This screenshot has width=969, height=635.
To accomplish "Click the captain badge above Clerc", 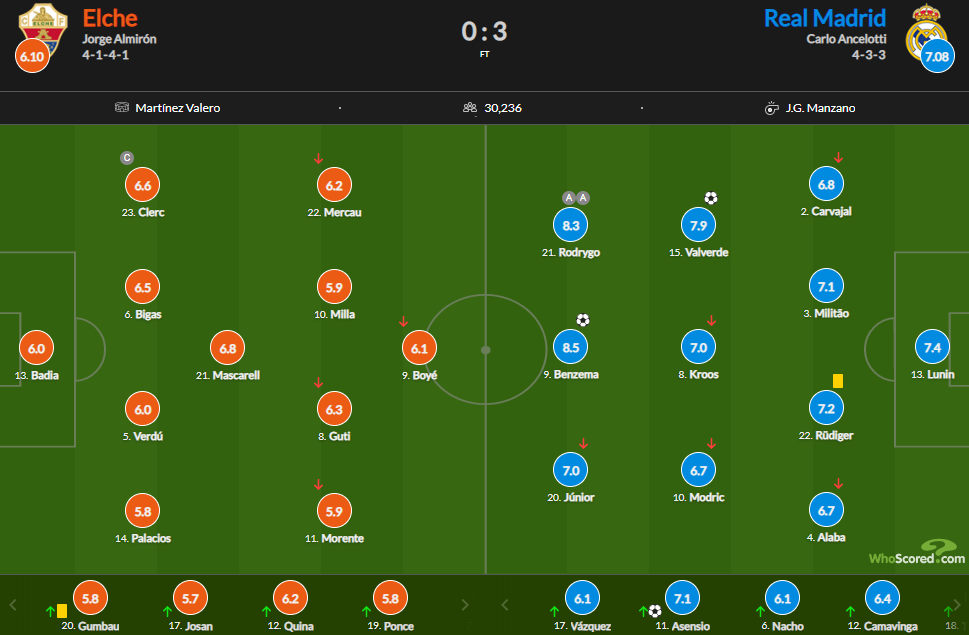I will [127, 158].
